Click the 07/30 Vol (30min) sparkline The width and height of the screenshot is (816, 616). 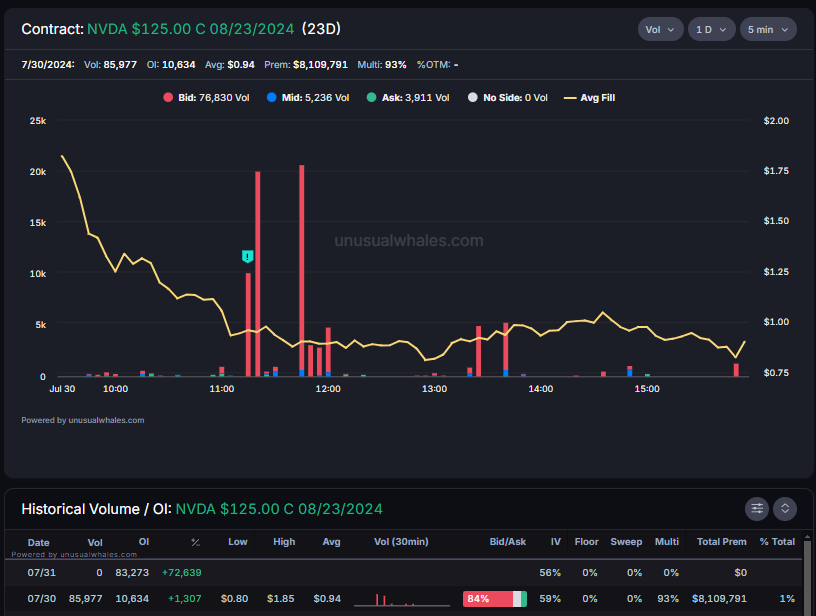[x=402, y=599]
